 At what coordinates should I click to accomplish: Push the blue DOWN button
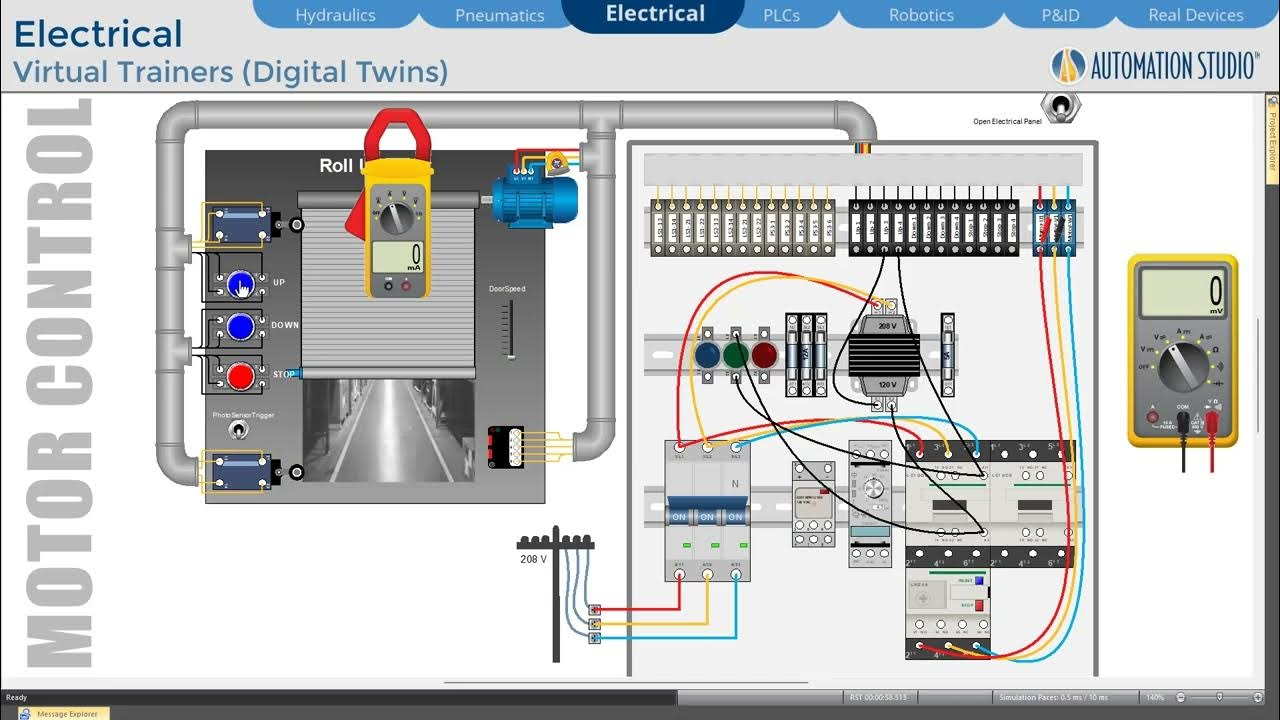tap(239, 327)
